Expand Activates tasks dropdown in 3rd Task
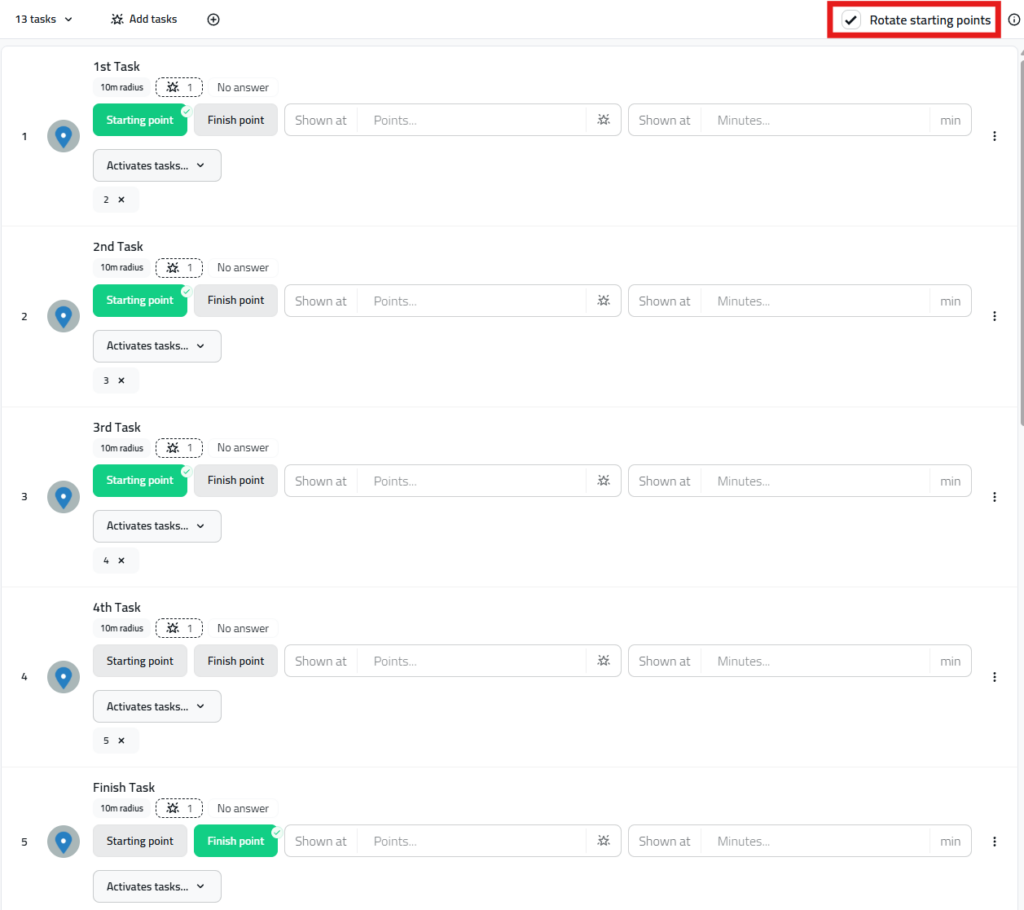1024x910 pixels. point(157,526)
